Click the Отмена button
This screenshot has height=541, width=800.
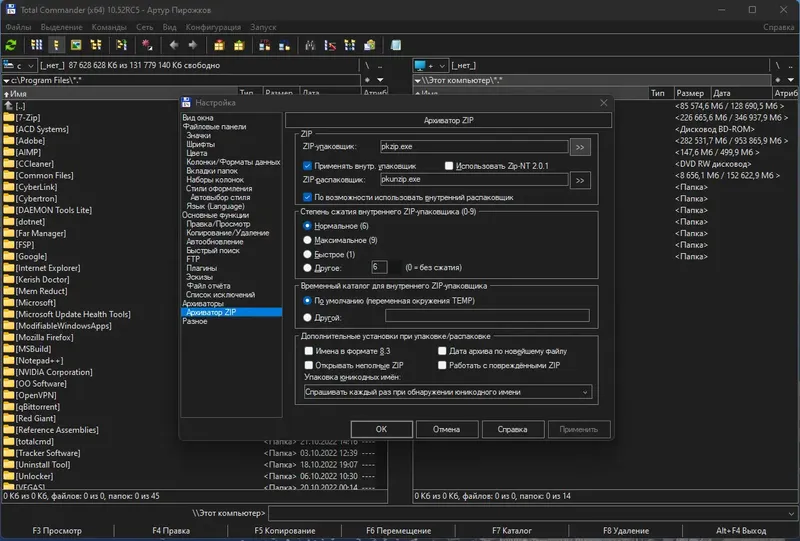point(446,429)
